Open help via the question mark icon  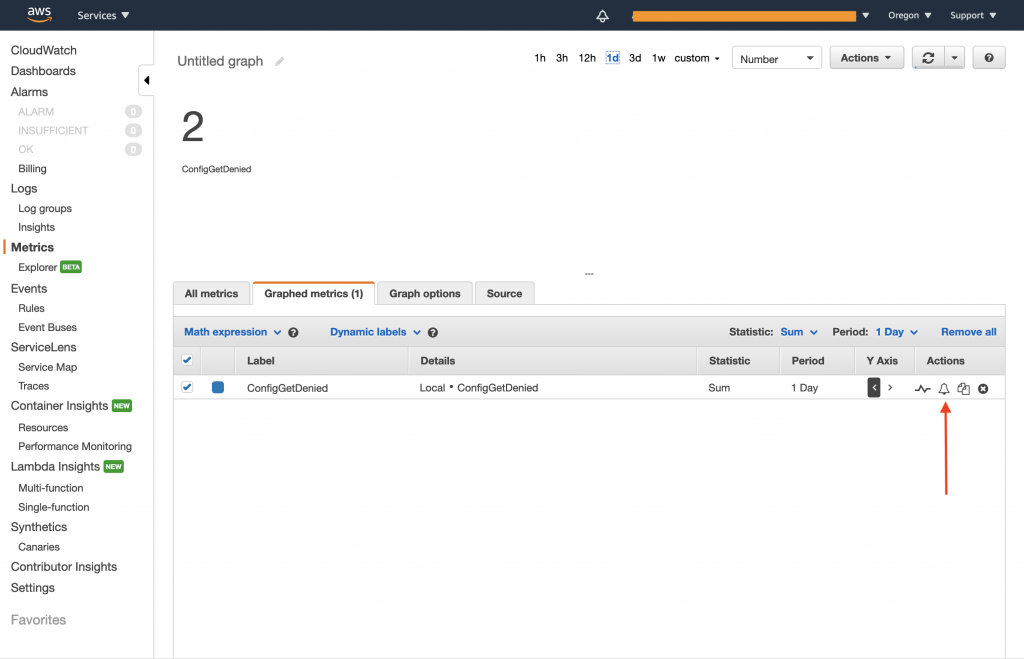988,57
